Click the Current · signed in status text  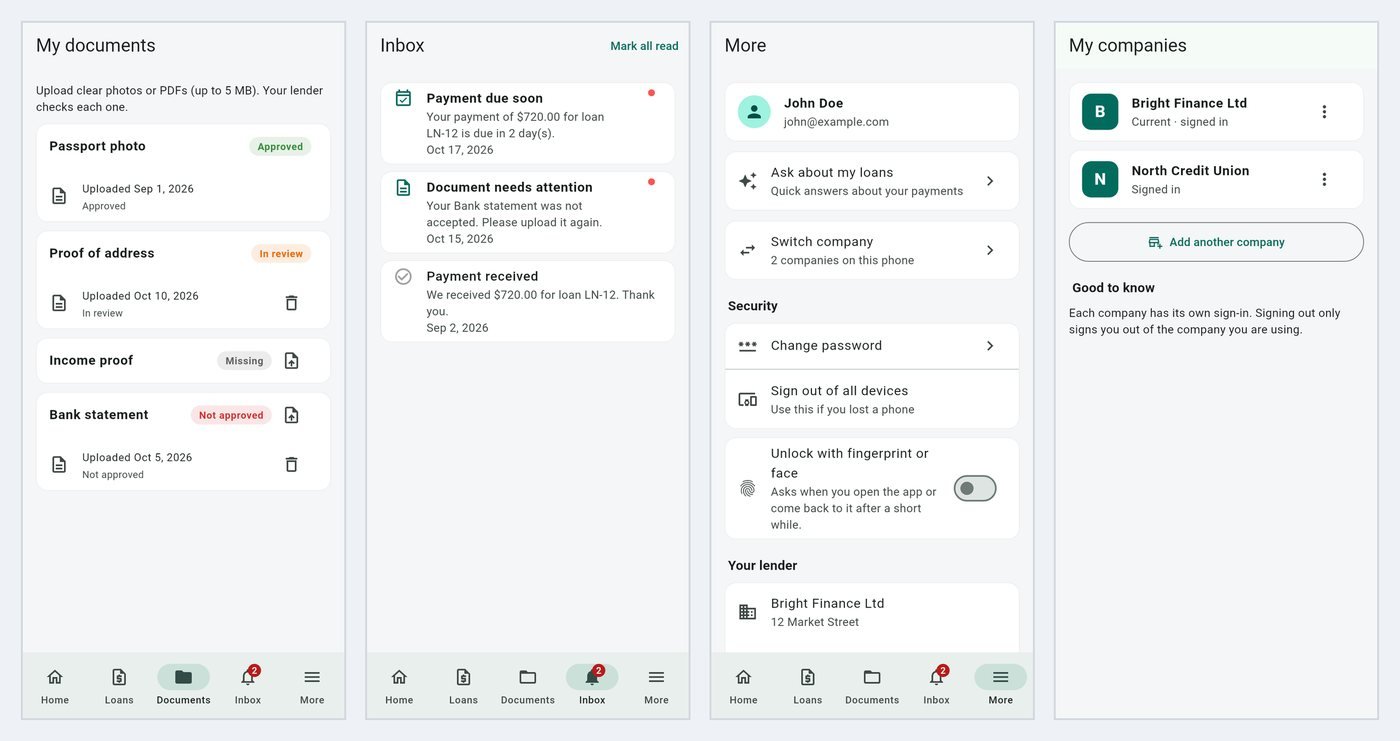[x=1180, y=122]
